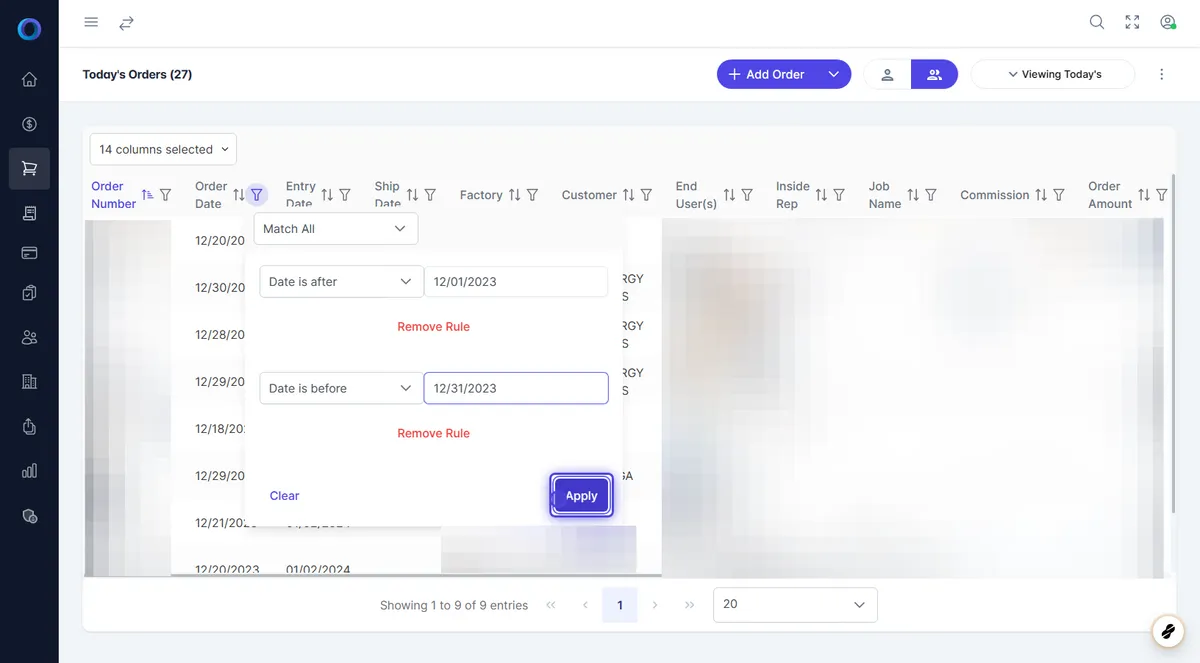The image size is (1200, 663).
Task: Open Order Number filter funnel icon
Action: tap(166, 195)
